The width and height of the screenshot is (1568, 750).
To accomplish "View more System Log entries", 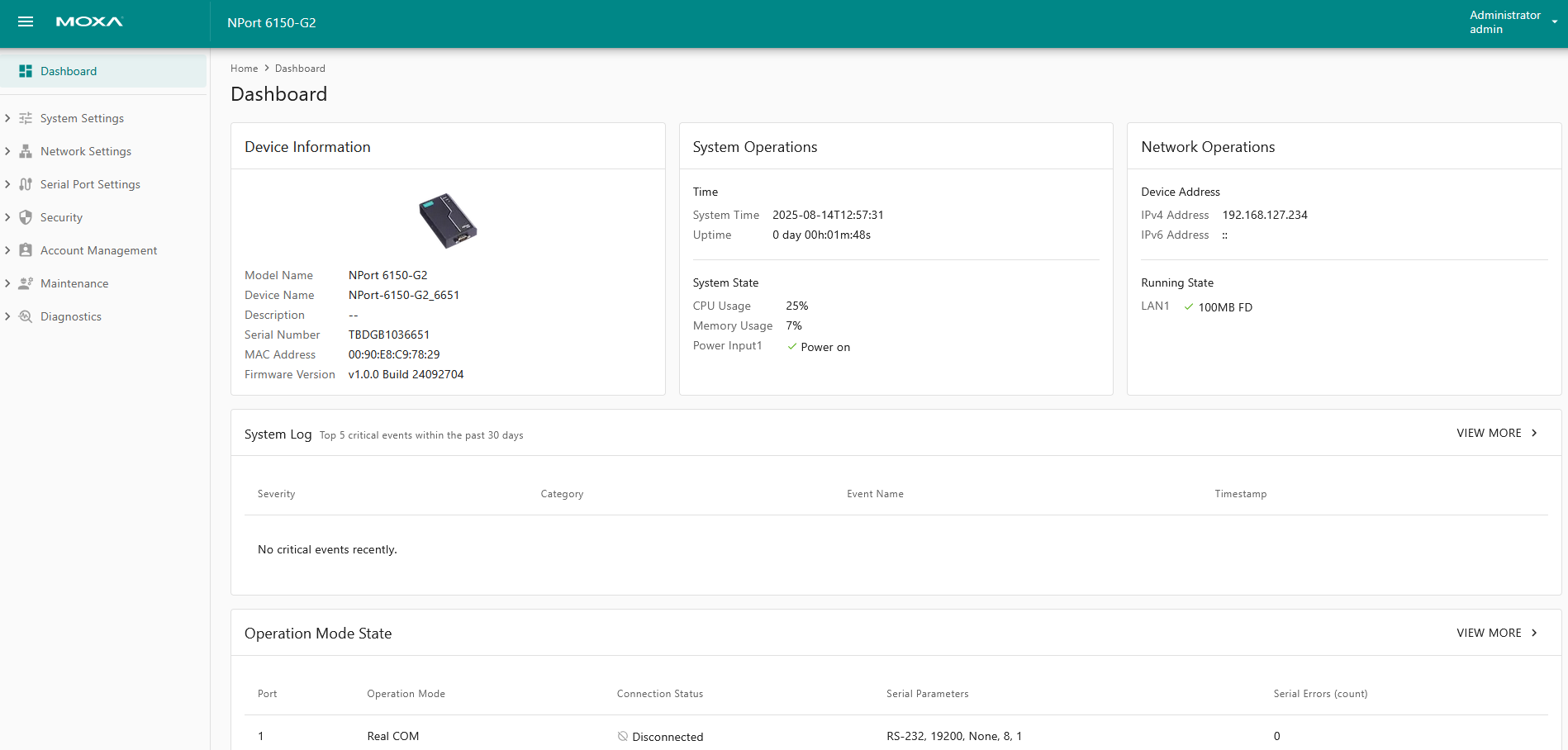I will pyautogui.click(x=1496, y=433).
